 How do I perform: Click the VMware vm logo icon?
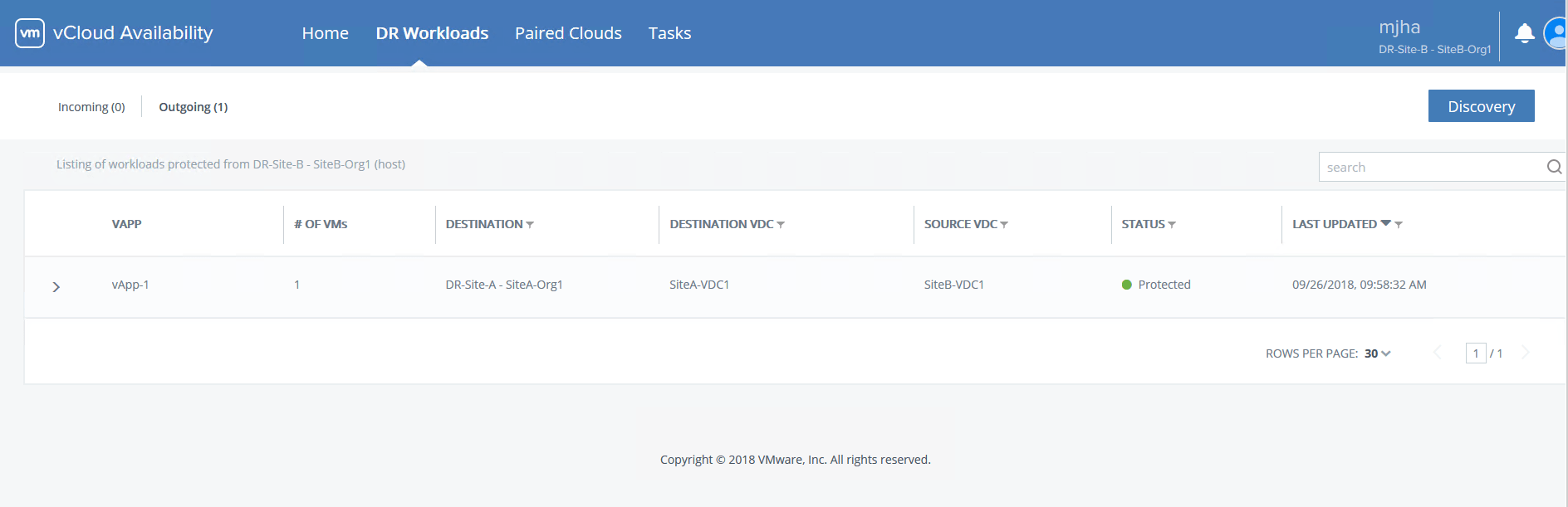30,33
